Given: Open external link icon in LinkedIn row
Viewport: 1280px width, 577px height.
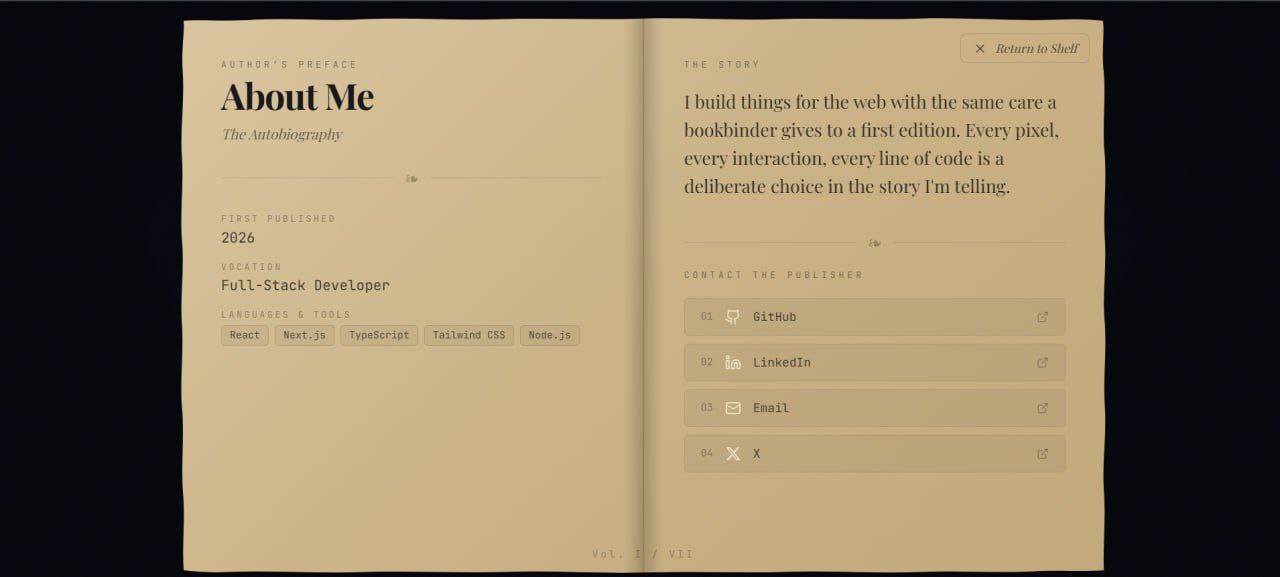Looking at the screenshot, I should coord(1042,362).
